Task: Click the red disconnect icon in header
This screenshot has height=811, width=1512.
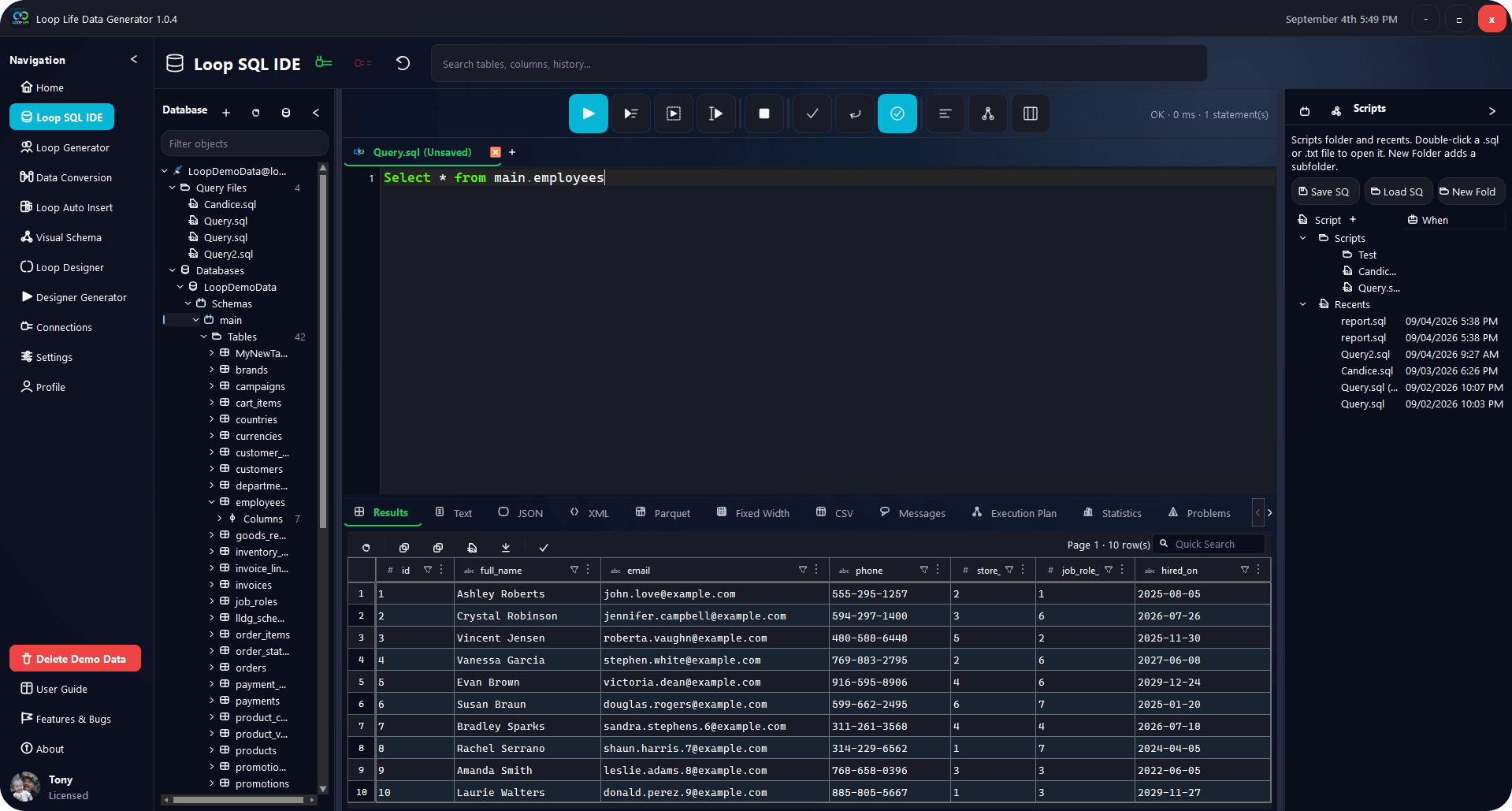Action: click(x=362, y=63)
